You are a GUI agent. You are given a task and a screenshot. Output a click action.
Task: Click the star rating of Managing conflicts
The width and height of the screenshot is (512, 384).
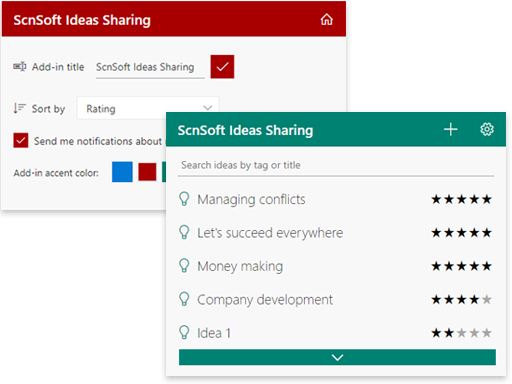tap(461, 199)
